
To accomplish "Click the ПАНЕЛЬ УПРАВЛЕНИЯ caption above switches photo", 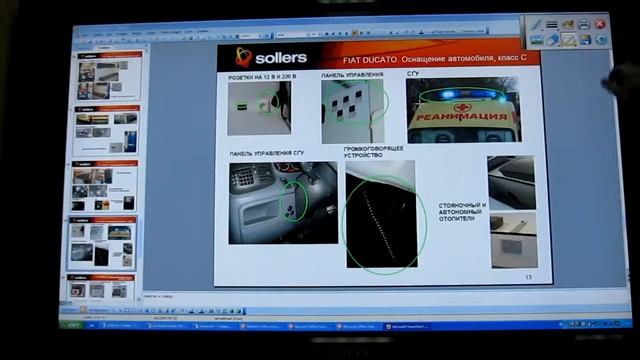I will point(352,75).
